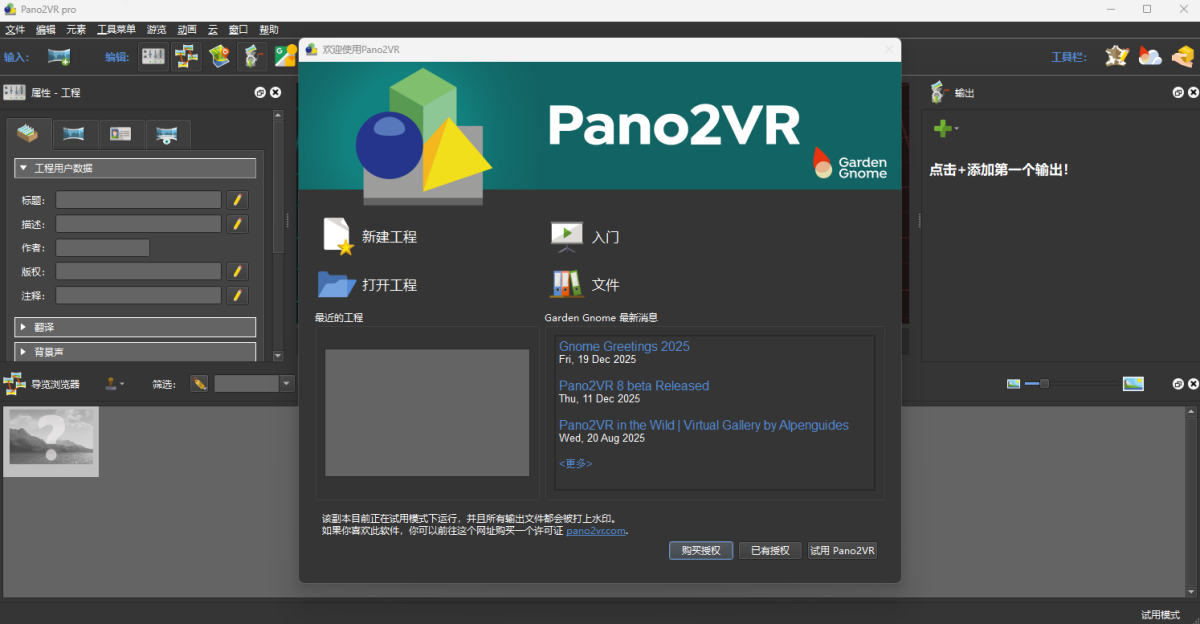This screenshot has height=624, width=1200.
Task: Collapse the 工程用户数据 section
Action: 23,168
